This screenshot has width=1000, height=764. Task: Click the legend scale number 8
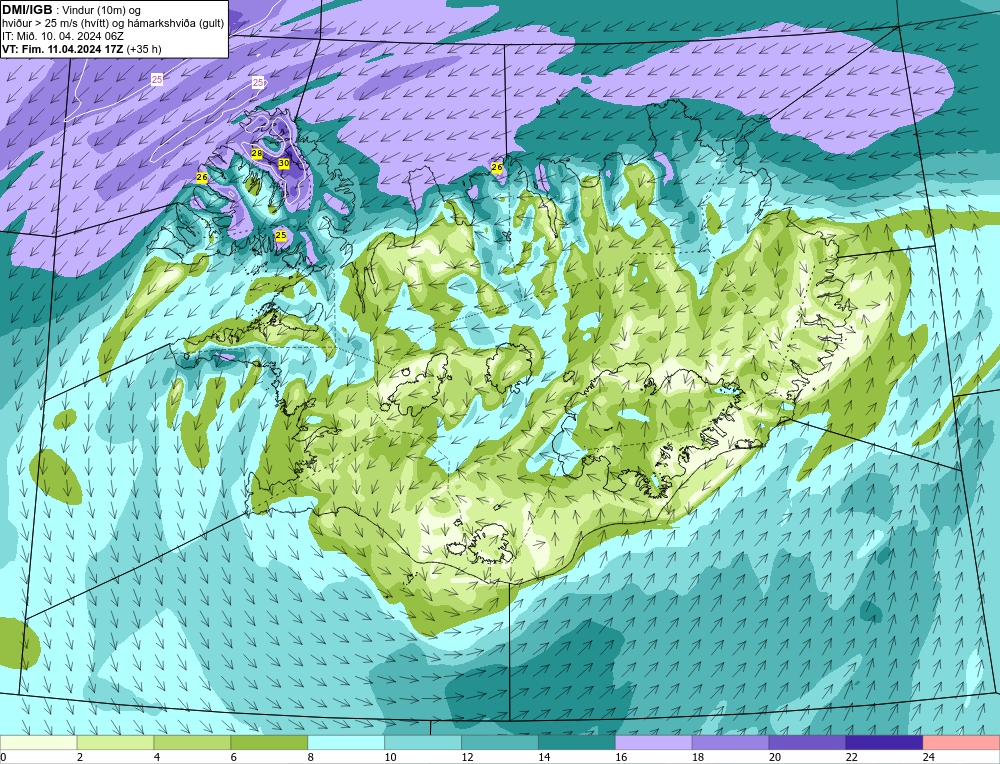tap(311, 757)
